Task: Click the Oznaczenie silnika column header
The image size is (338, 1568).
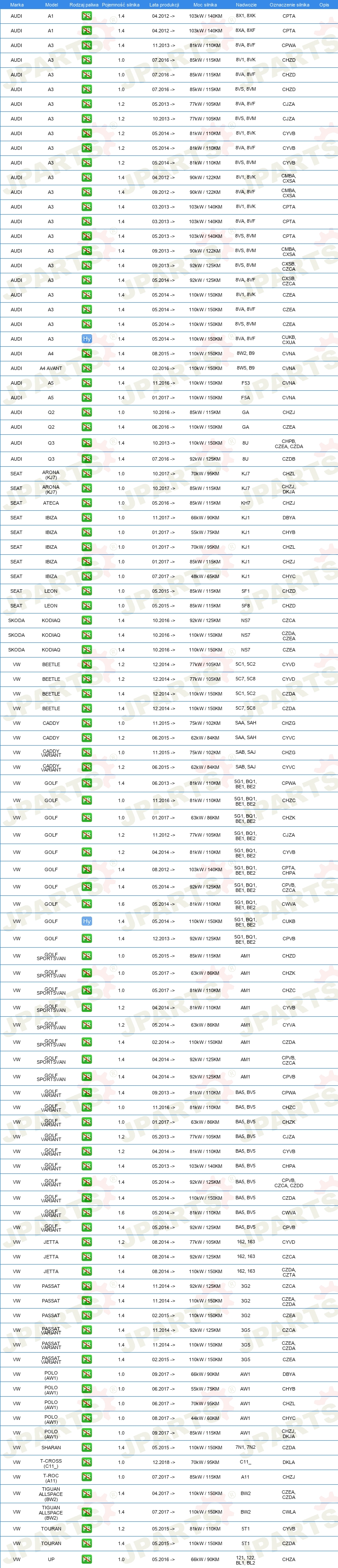Action: coord(289,4)
